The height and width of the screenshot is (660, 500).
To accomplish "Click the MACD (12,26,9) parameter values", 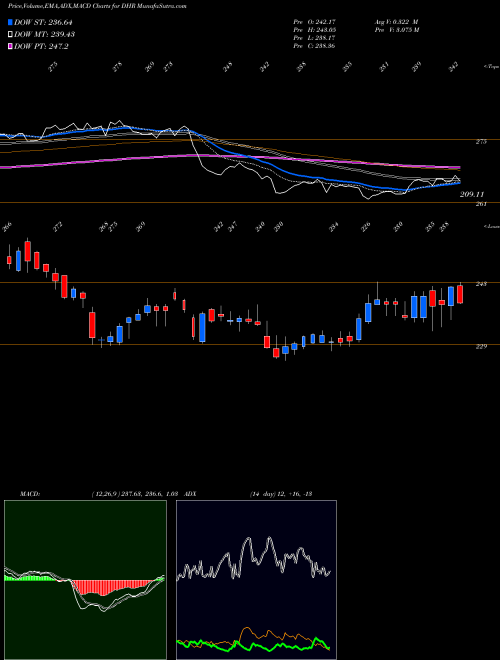I will [x=136, y=494].
